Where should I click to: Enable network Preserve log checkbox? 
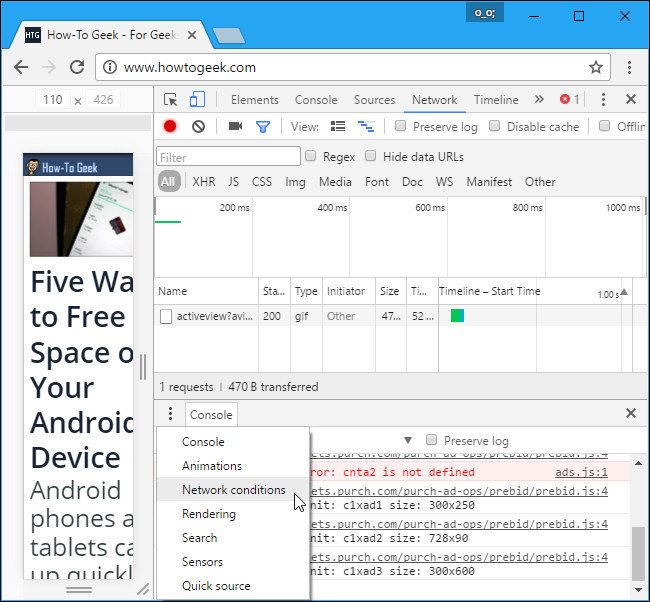click(x=400, y=126)
